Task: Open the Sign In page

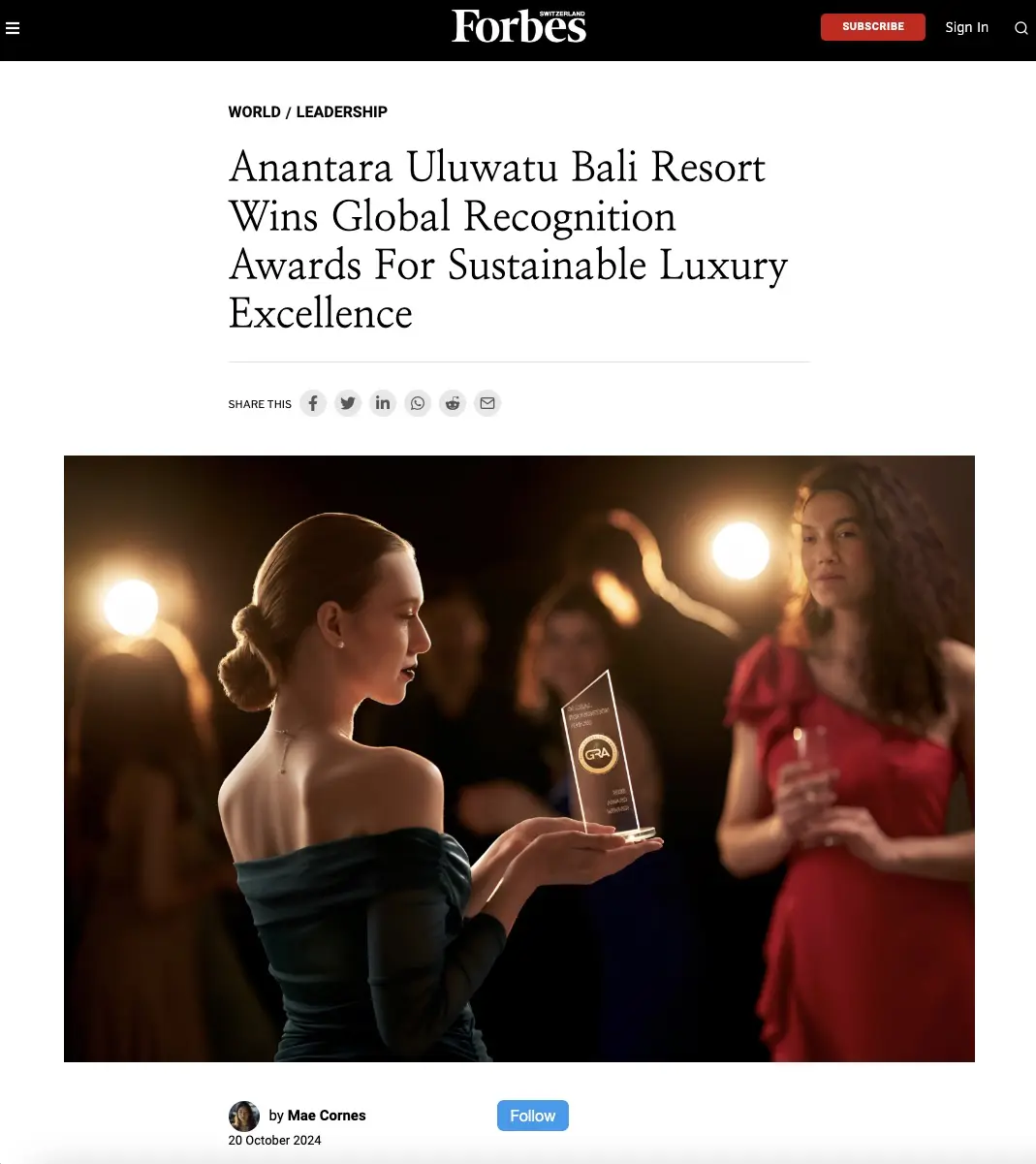Action: (966, 27)
